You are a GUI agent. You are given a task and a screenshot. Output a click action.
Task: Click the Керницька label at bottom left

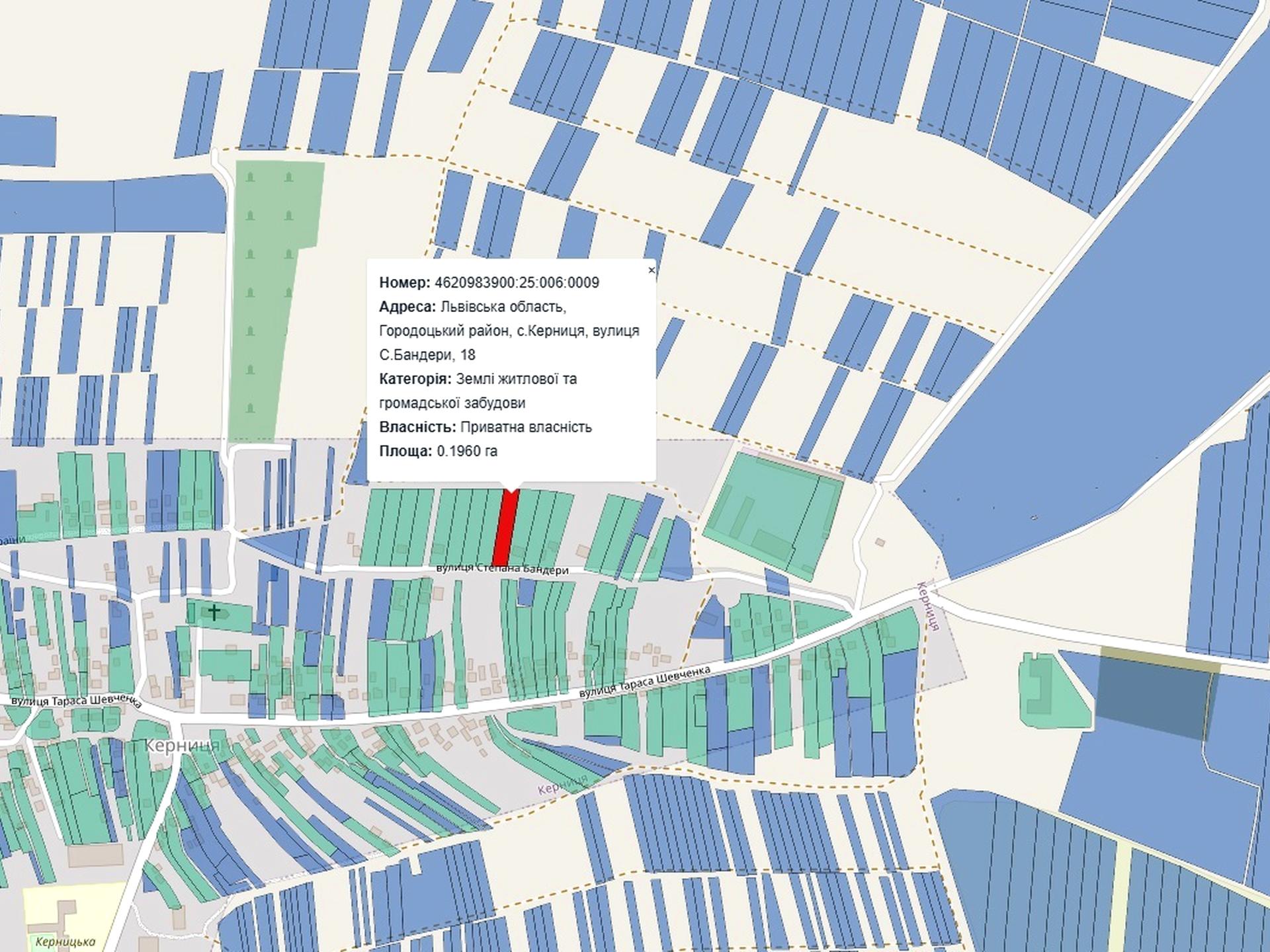65,941
